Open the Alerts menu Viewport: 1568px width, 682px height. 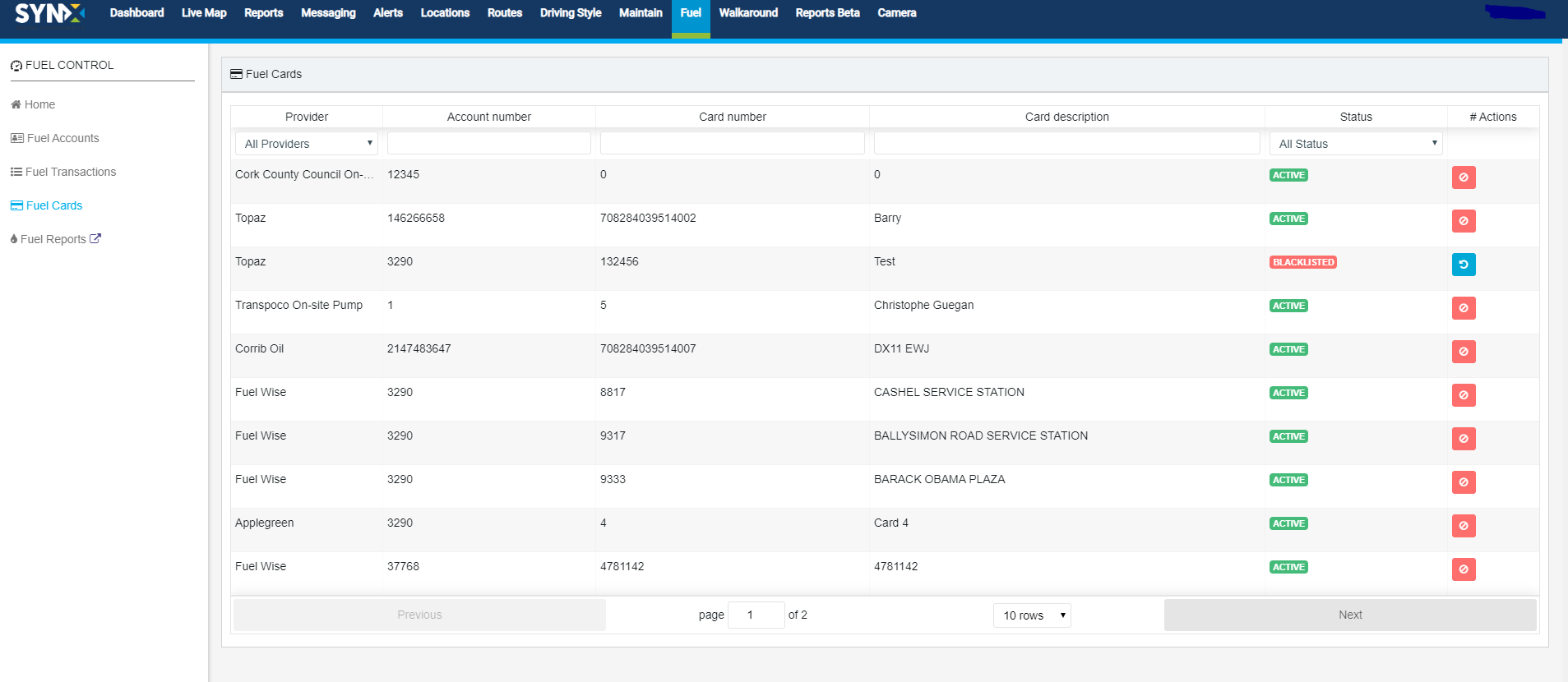pyautogui.click(x=388, y=13)
